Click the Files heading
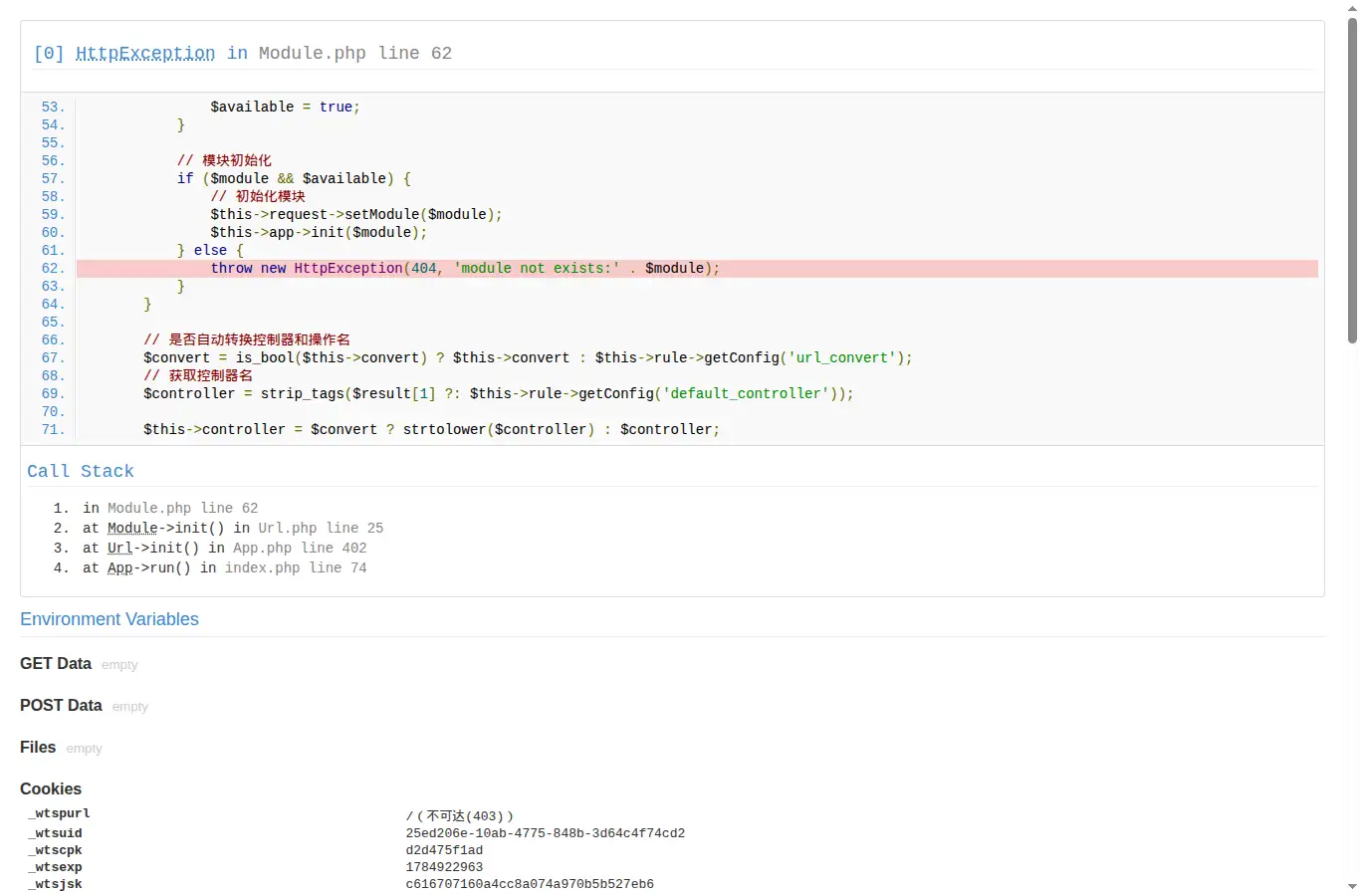The height and width of the screenshot is (896, 1360). [38, 748]
